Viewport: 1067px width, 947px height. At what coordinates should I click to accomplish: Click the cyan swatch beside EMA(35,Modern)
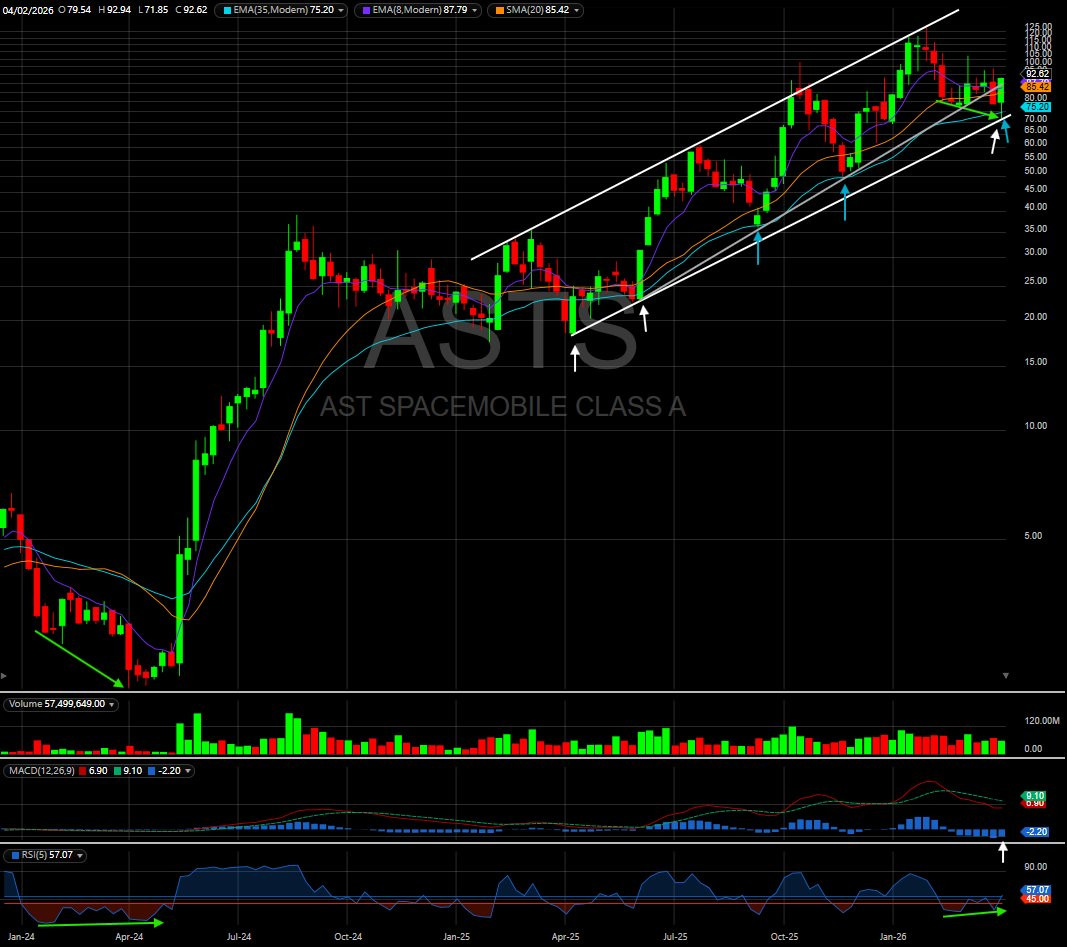point(227,10)
